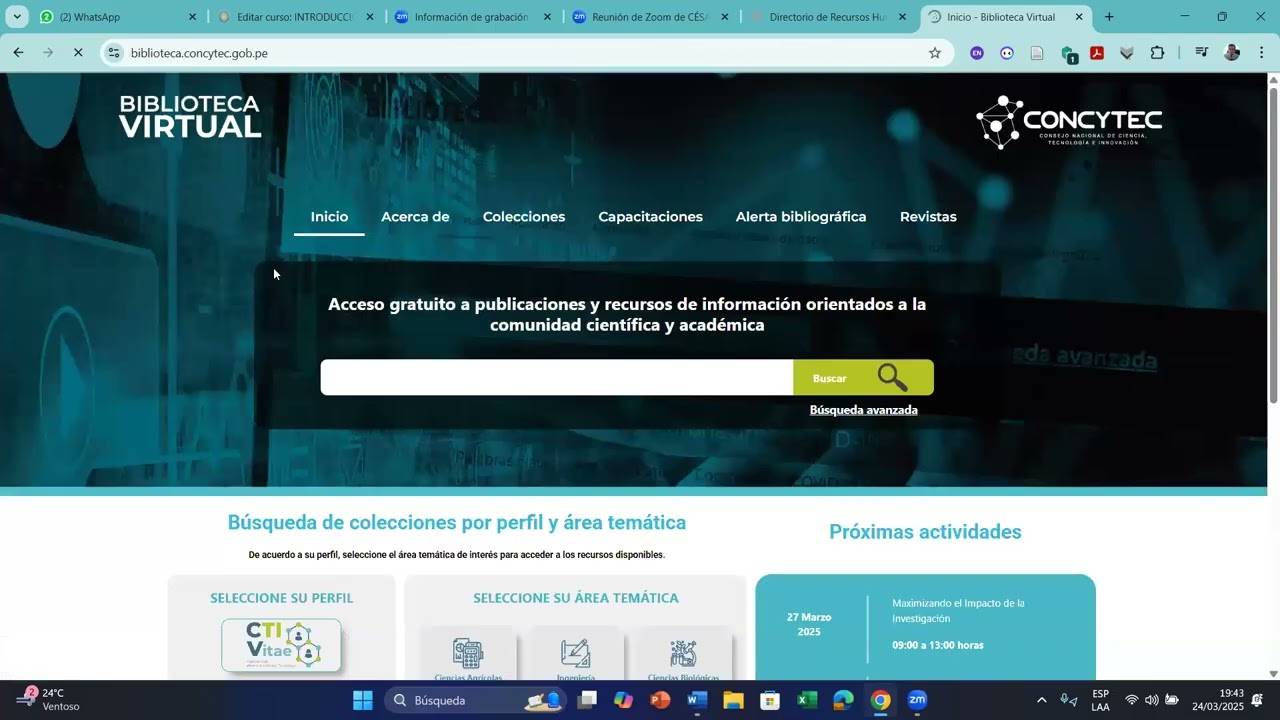Open the Chrome three-dot menu

[x=1261, y=53]
